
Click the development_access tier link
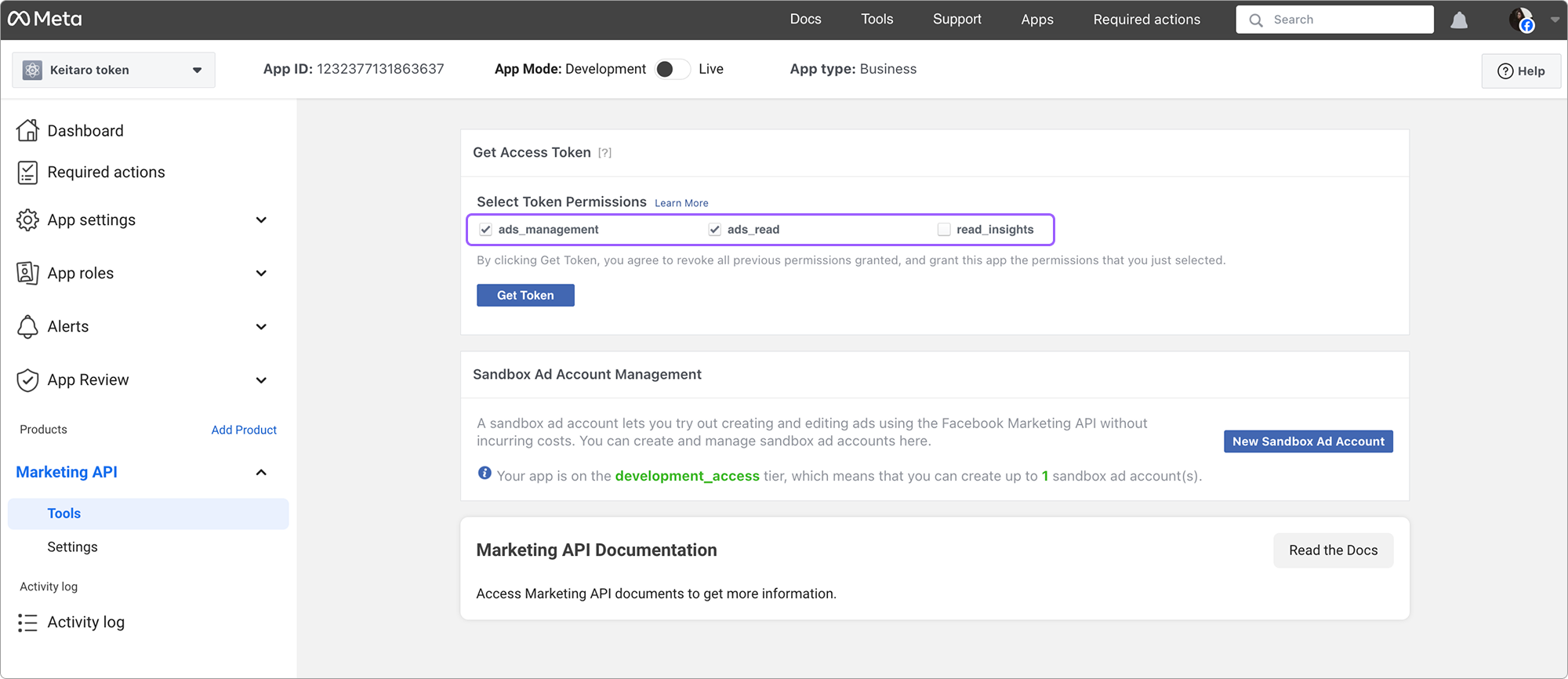click(x=687, y=476)
